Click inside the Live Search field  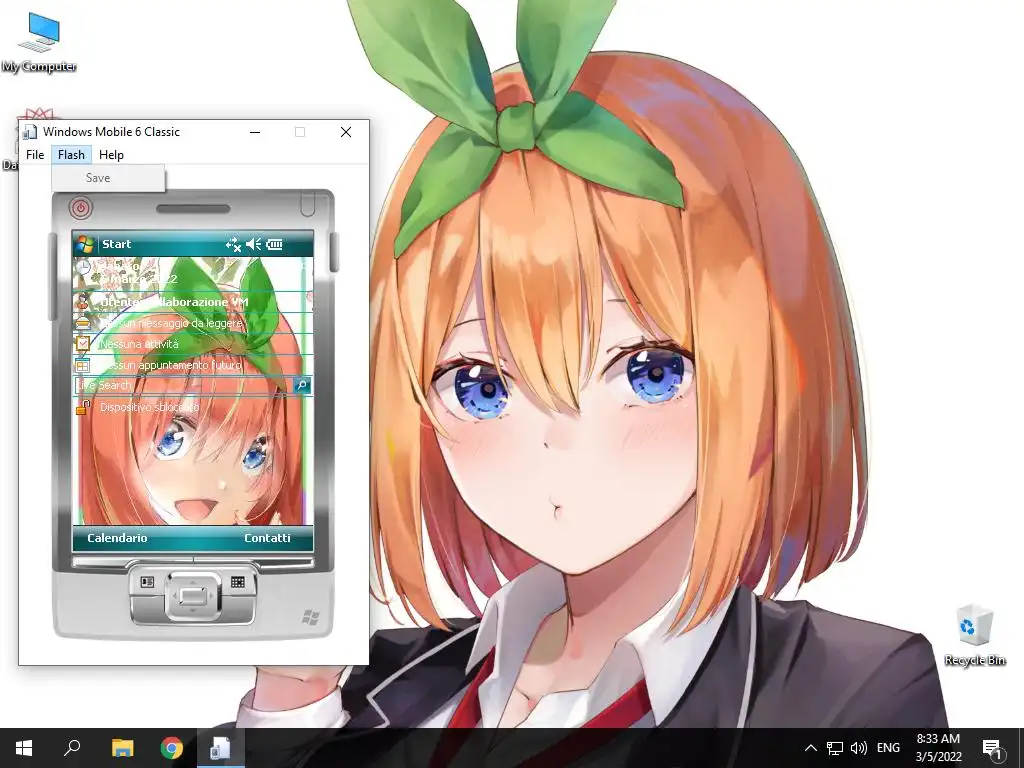click(x=184, y=385)
